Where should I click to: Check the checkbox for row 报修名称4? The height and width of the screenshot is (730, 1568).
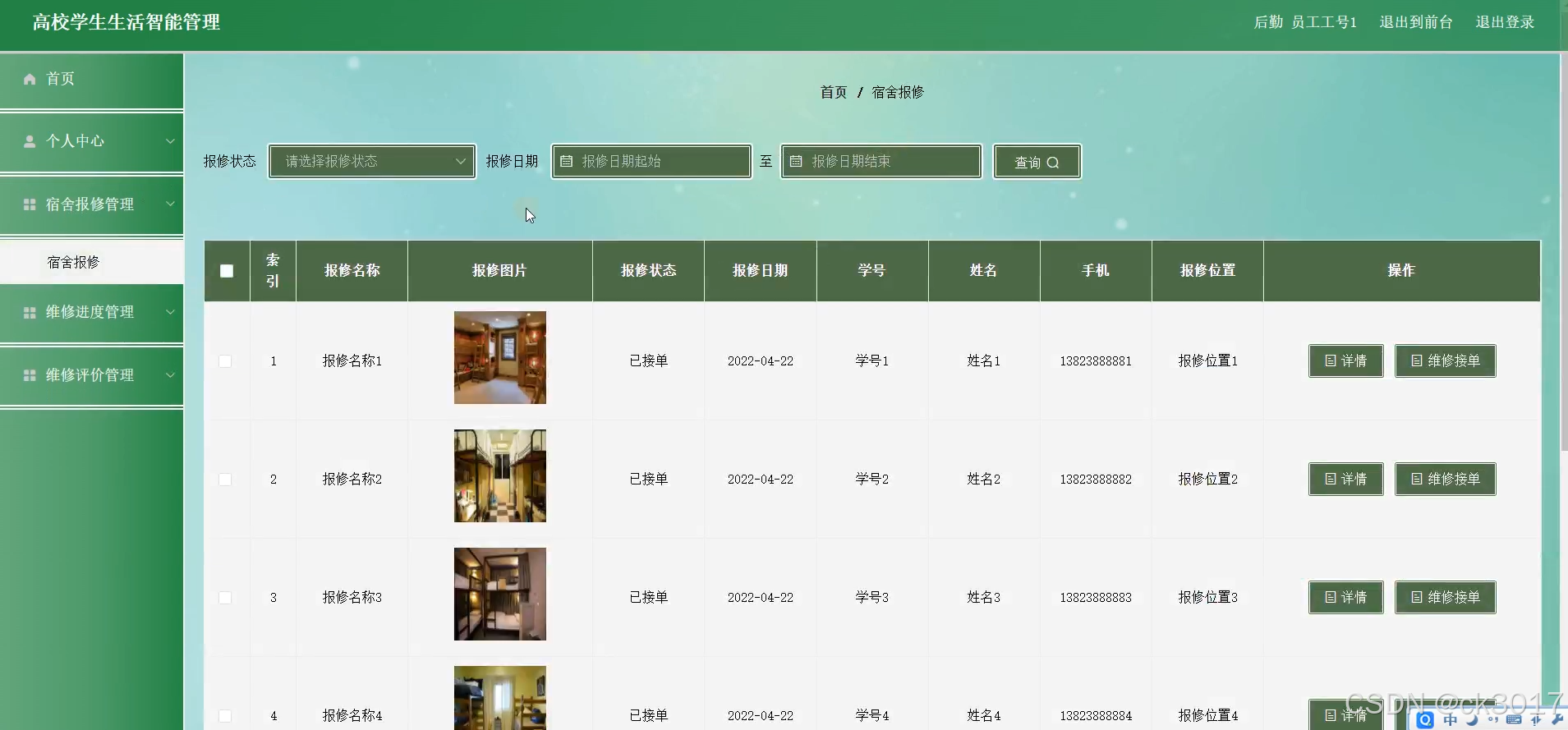(x=225, y=716)
